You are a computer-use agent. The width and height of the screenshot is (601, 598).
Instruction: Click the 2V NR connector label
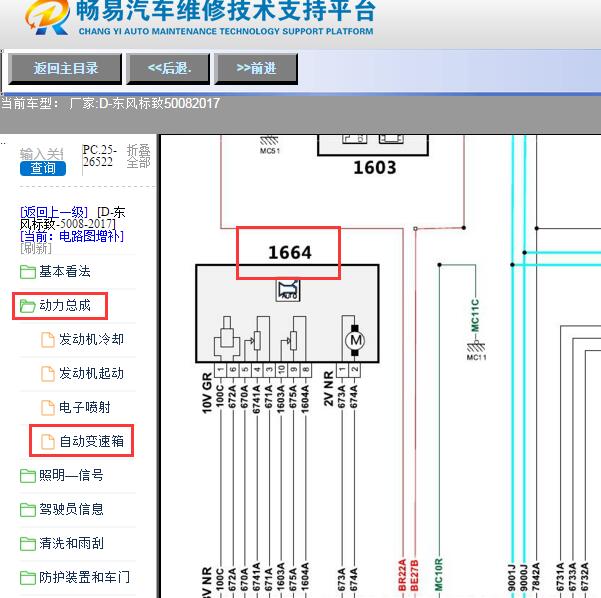pyautogui.click(x=328, y=388)
